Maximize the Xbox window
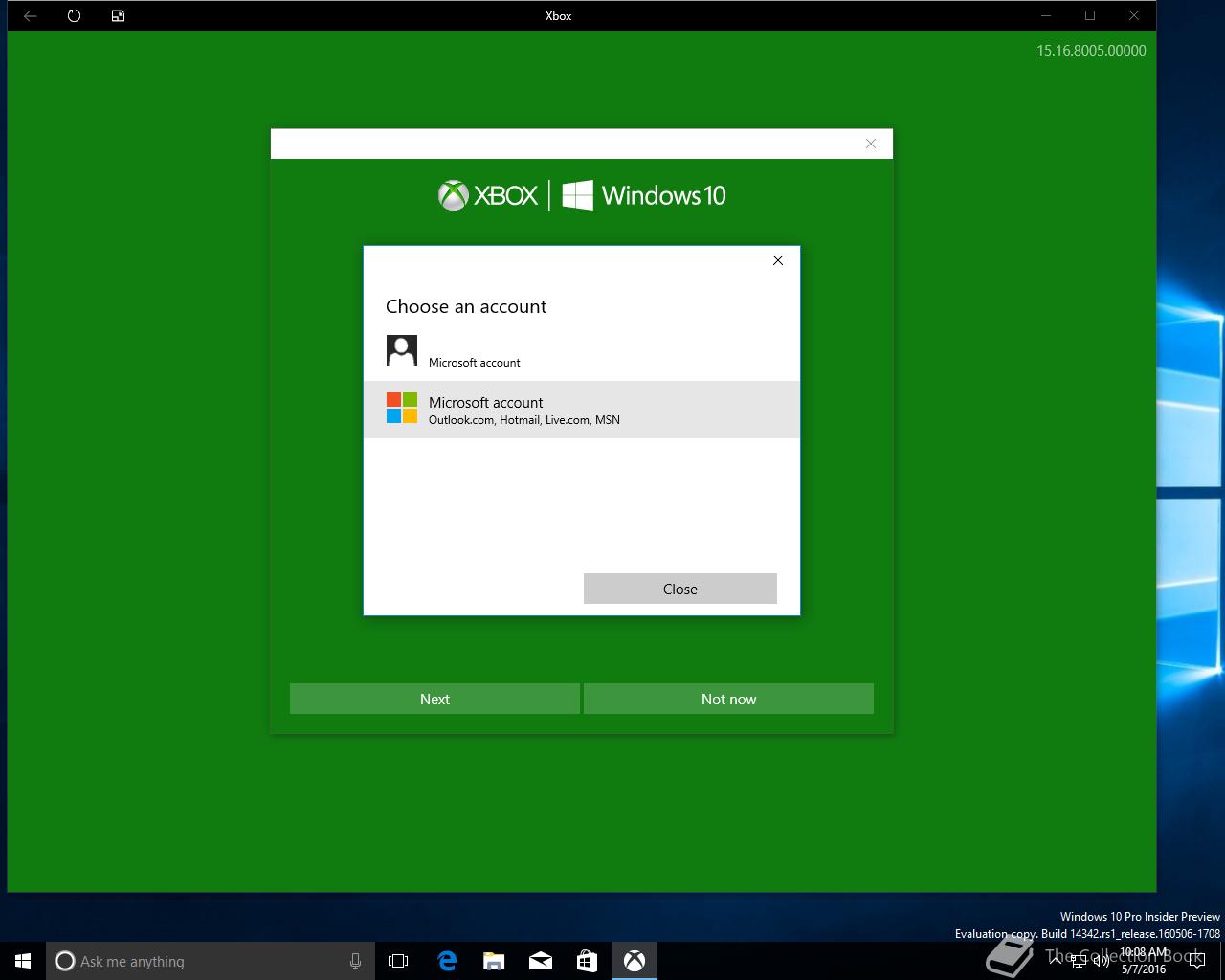The width and height of the screenshot is (1225, 980). 1090,15
